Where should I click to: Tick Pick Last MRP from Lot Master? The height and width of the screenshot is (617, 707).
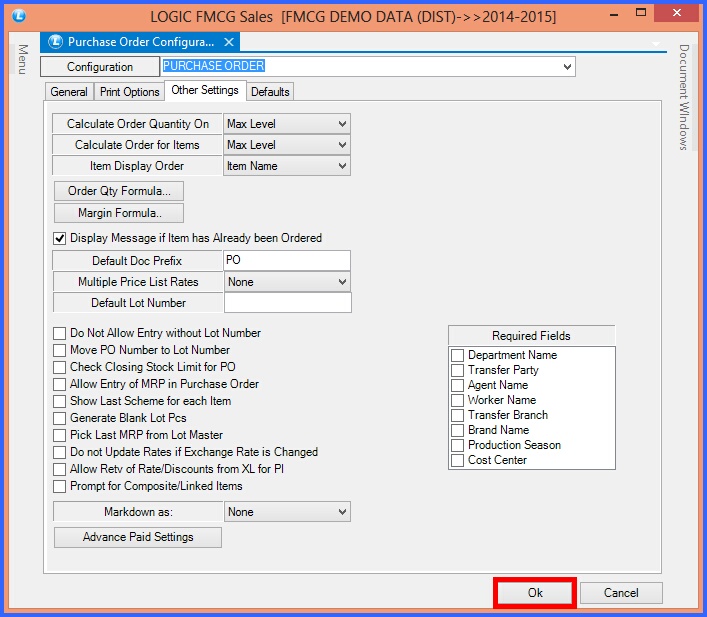pos(60,435)
